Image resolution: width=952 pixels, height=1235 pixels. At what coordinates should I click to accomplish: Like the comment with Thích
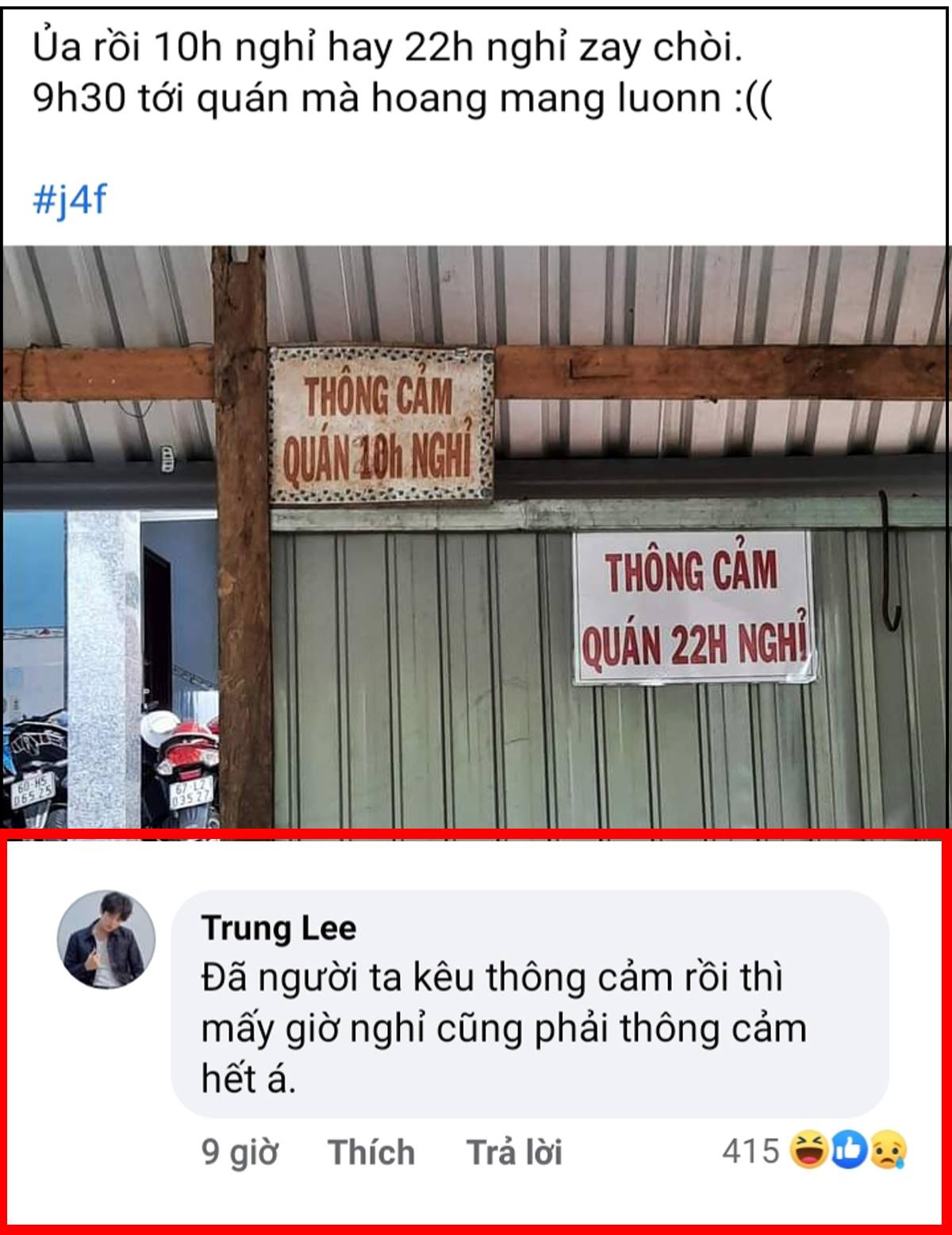(371, 1152)
